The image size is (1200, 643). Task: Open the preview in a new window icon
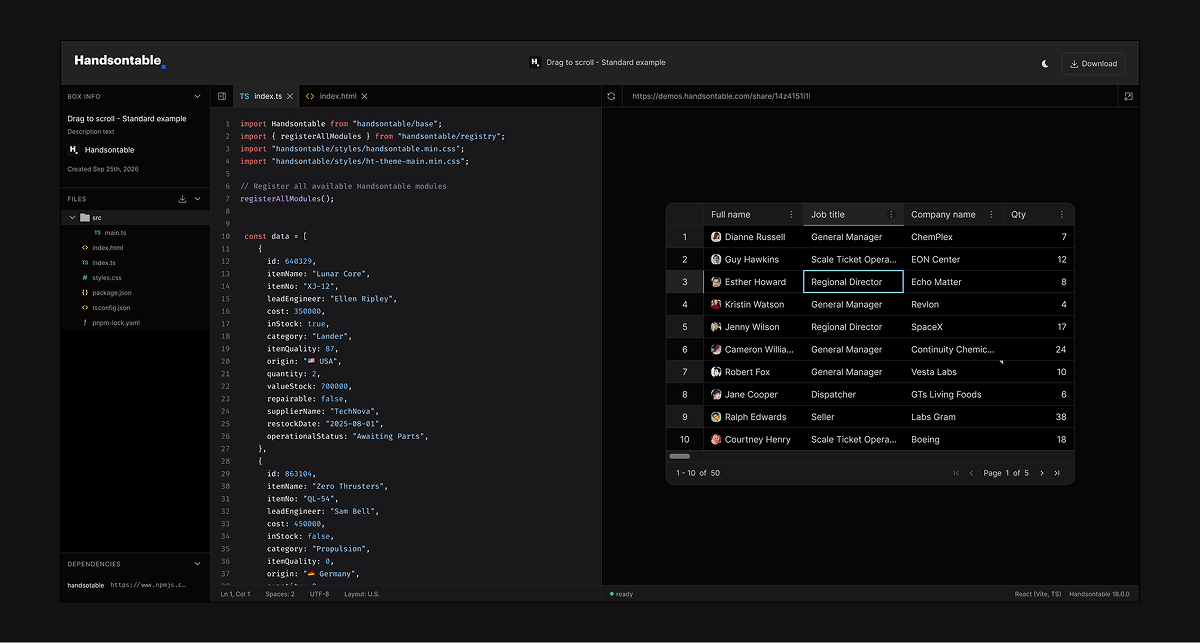[x=1128, y=96]
